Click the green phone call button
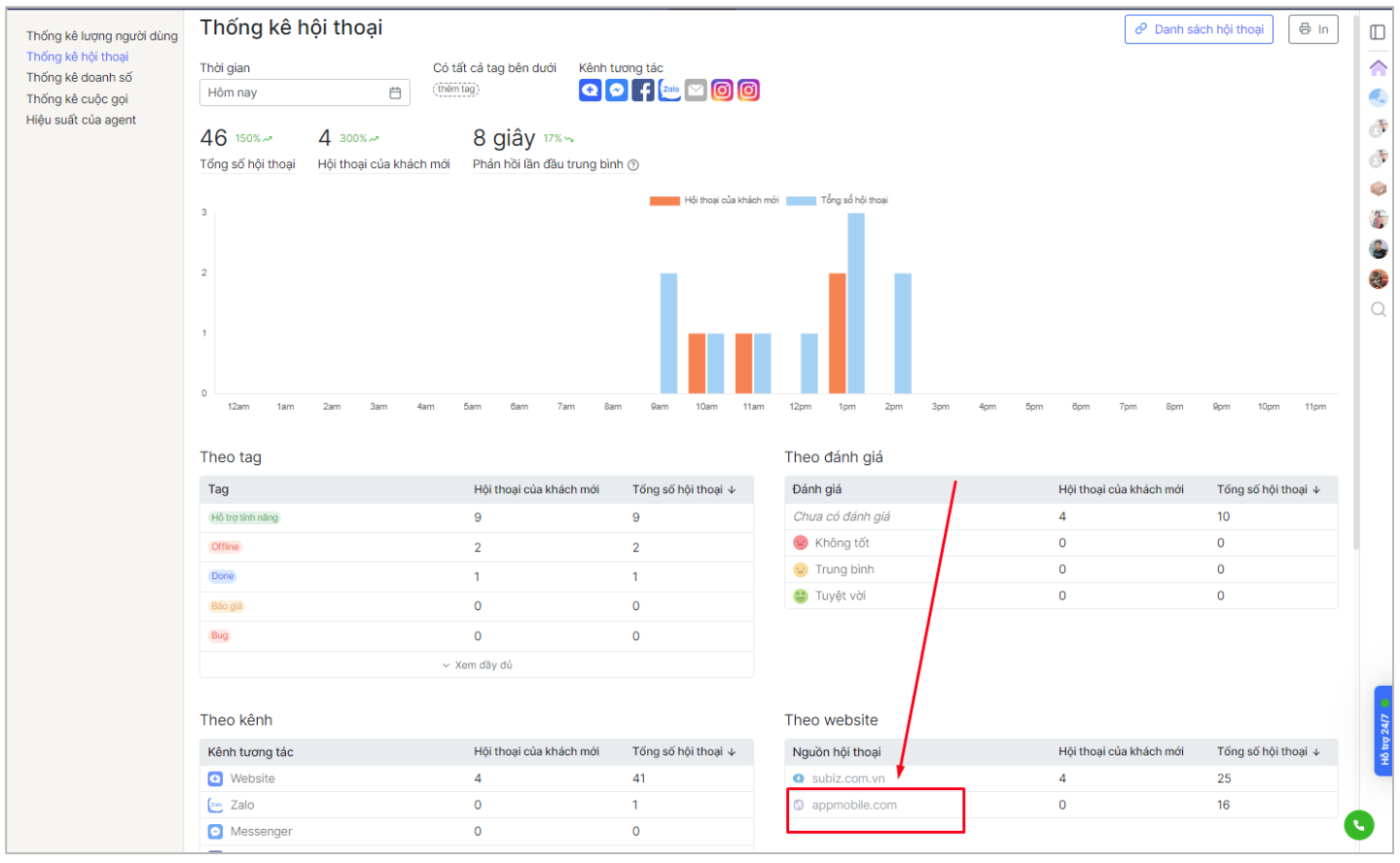 coord(1359,825)
